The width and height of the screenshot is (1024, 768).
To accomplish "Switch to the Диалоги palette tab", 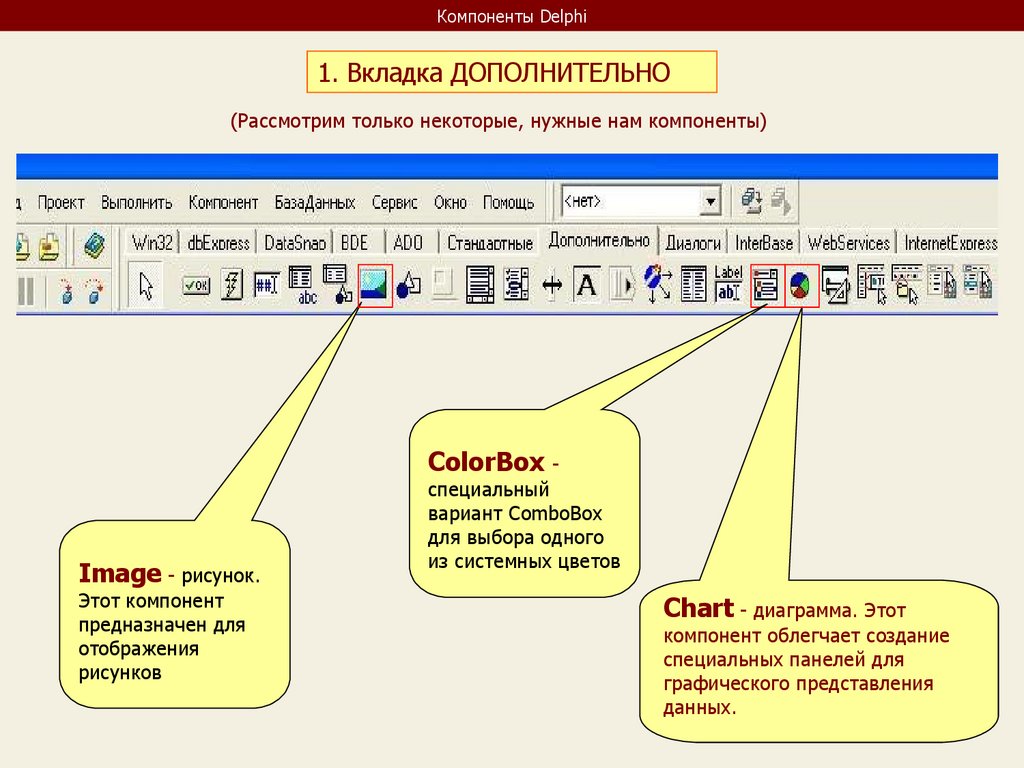I will pos(693,243).
